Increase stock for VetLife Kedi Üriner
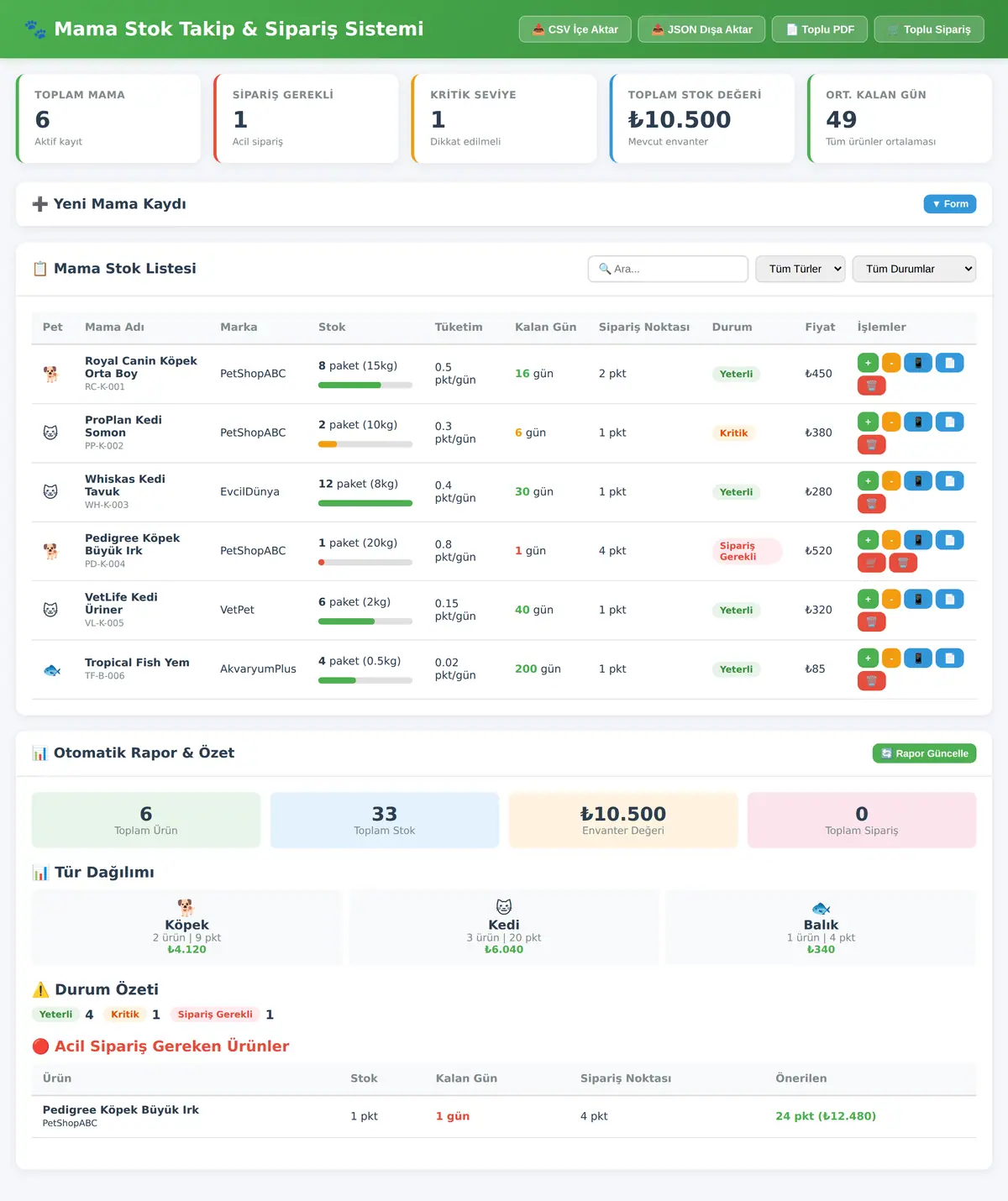 click(x=868, y=599)
